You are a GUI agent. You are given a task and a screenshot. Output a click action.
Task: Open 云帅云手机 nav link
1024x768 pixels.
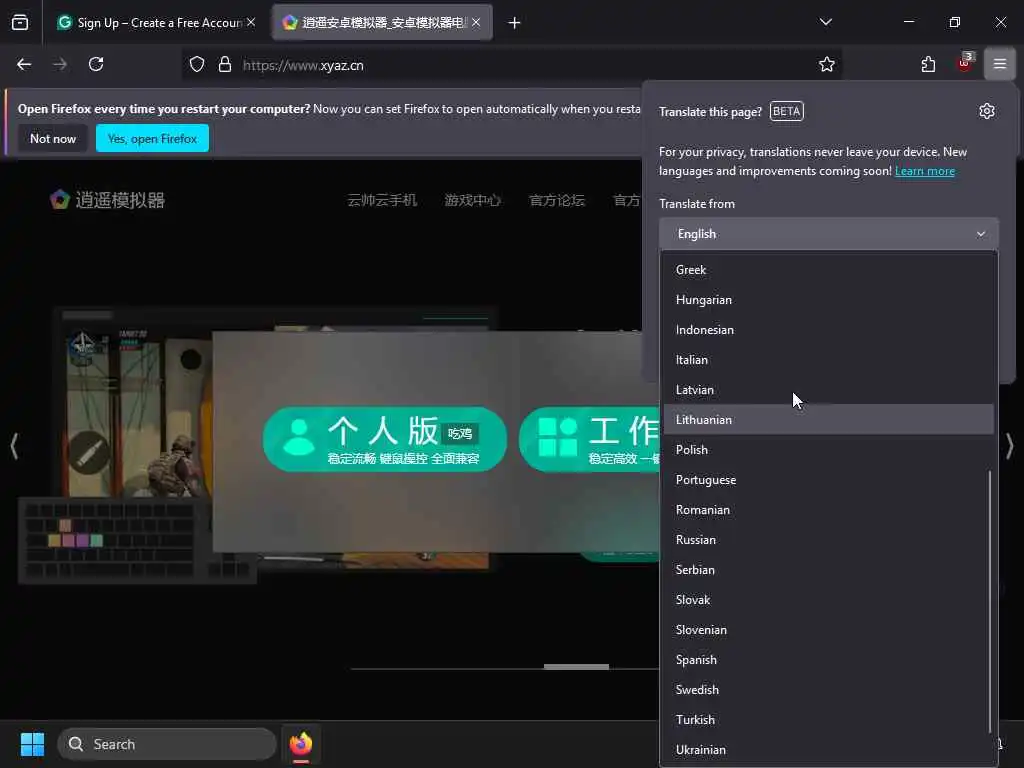point(382,200)
